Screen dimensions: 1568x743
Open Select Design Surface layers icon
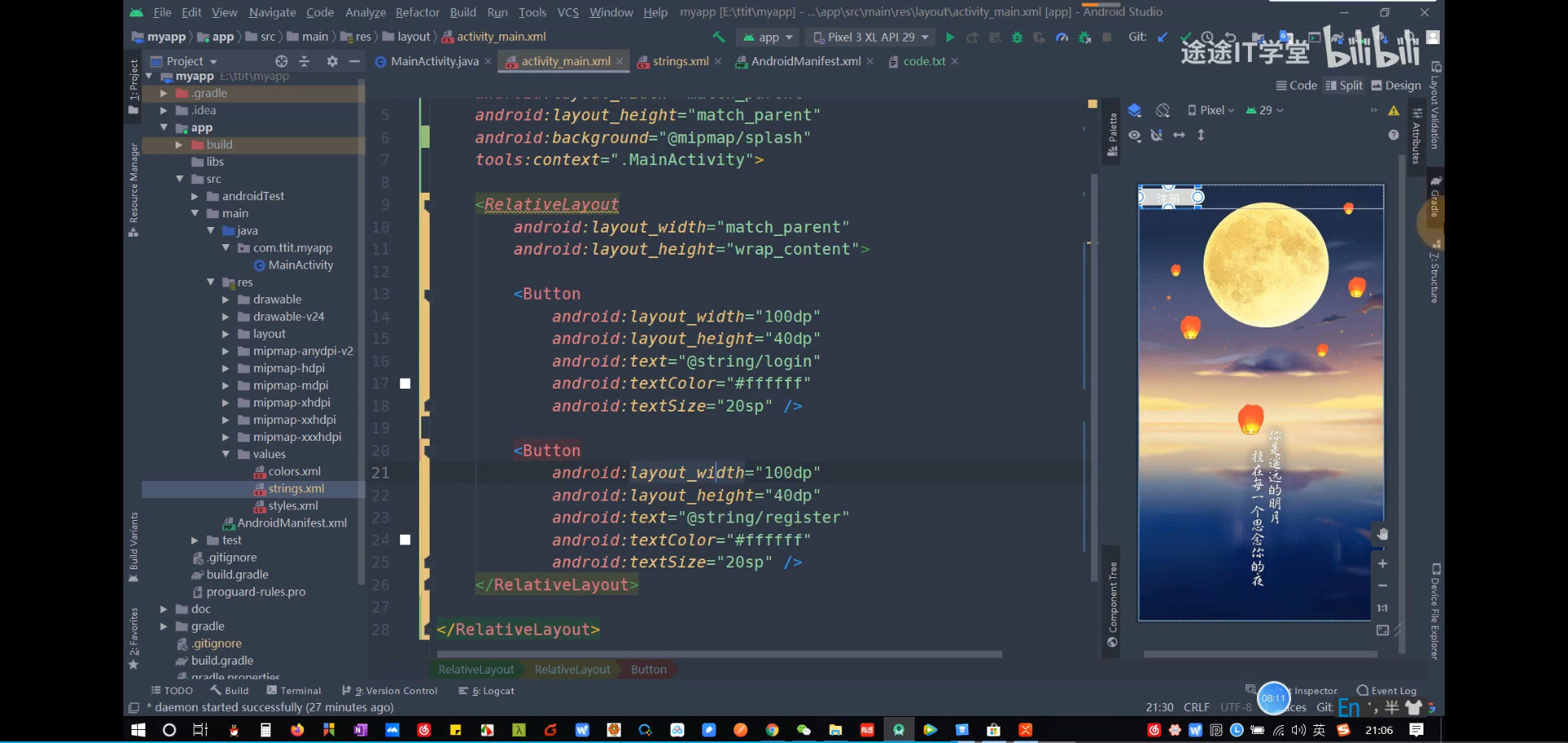[x=1134, y=110]
